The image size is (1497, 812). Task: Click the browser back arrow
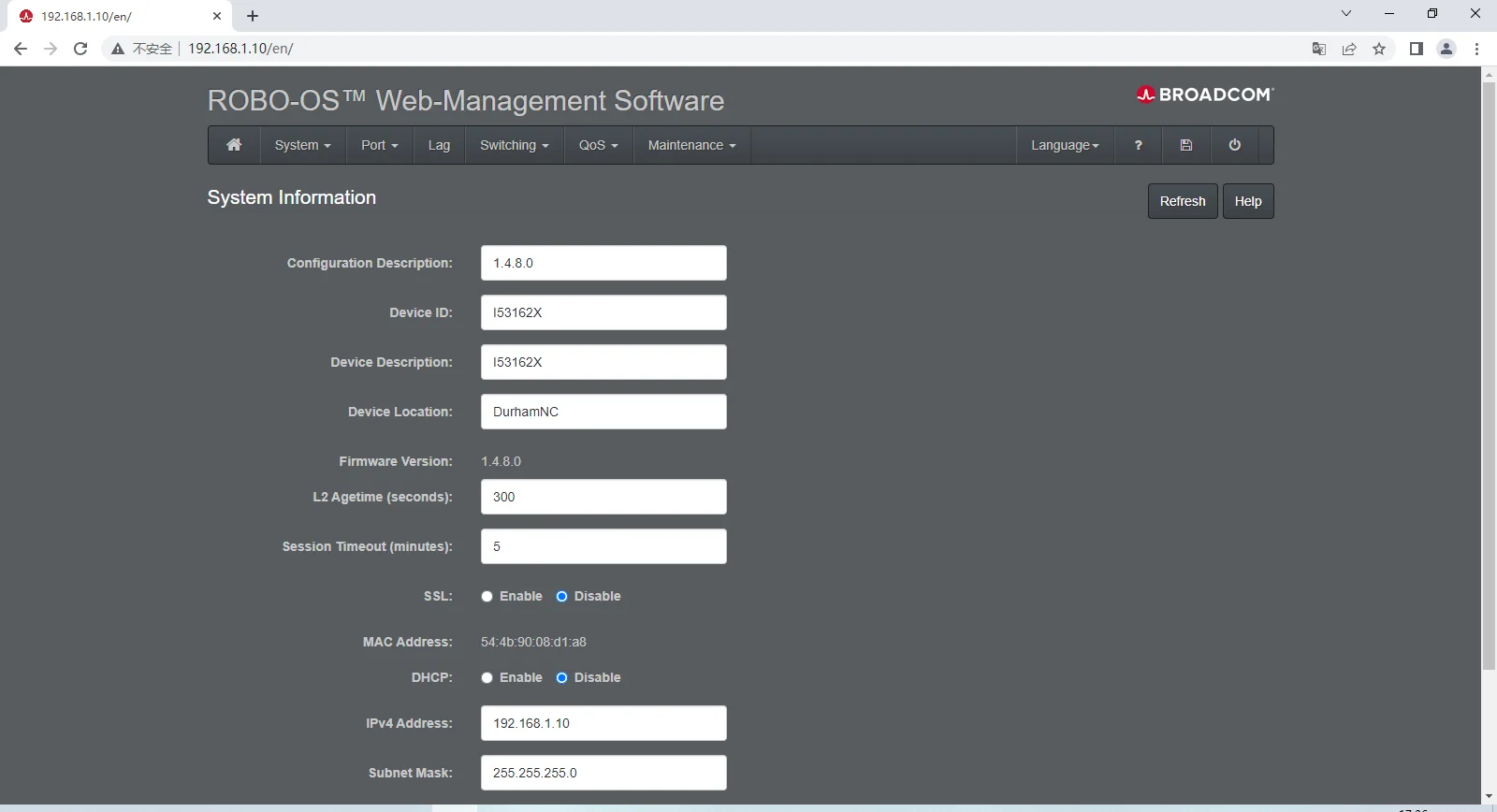pos(21,49)
